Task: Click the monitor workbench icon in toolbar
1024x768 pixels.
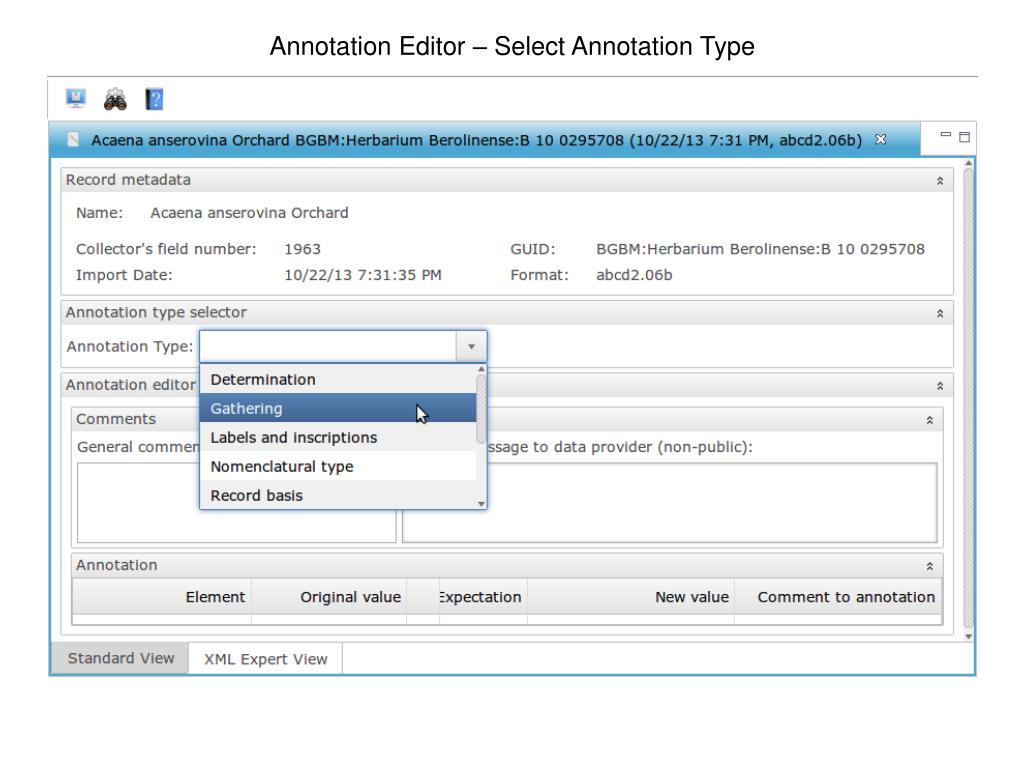Action: coord(76,99)
